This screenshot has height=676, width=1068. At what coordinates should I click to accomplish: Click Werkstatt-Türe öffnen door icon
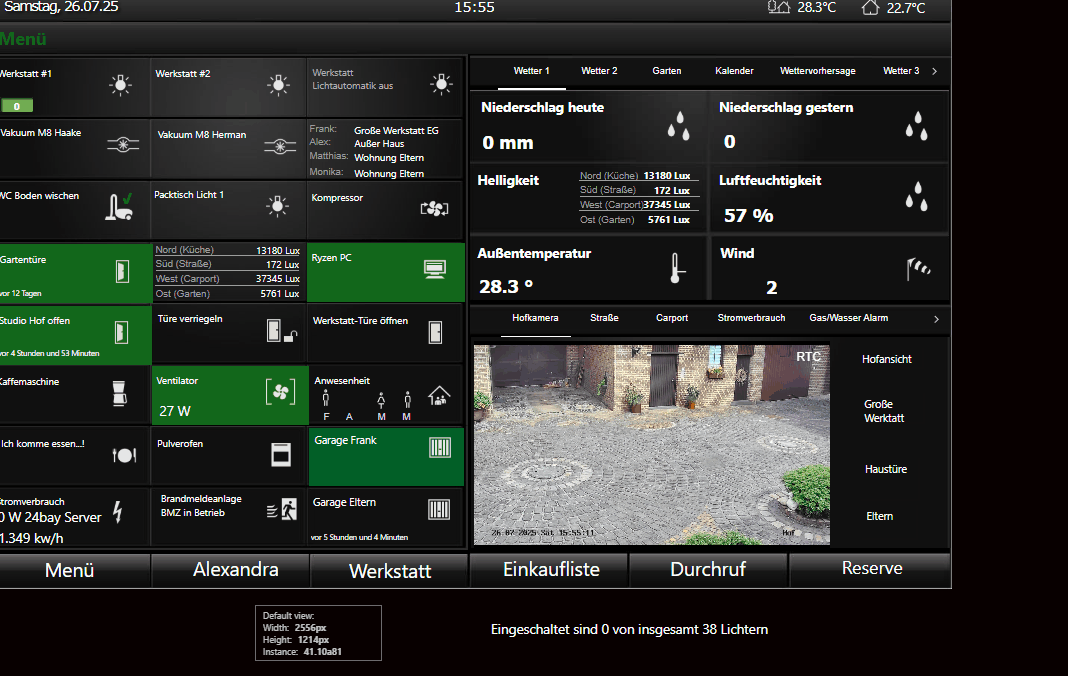435,333
